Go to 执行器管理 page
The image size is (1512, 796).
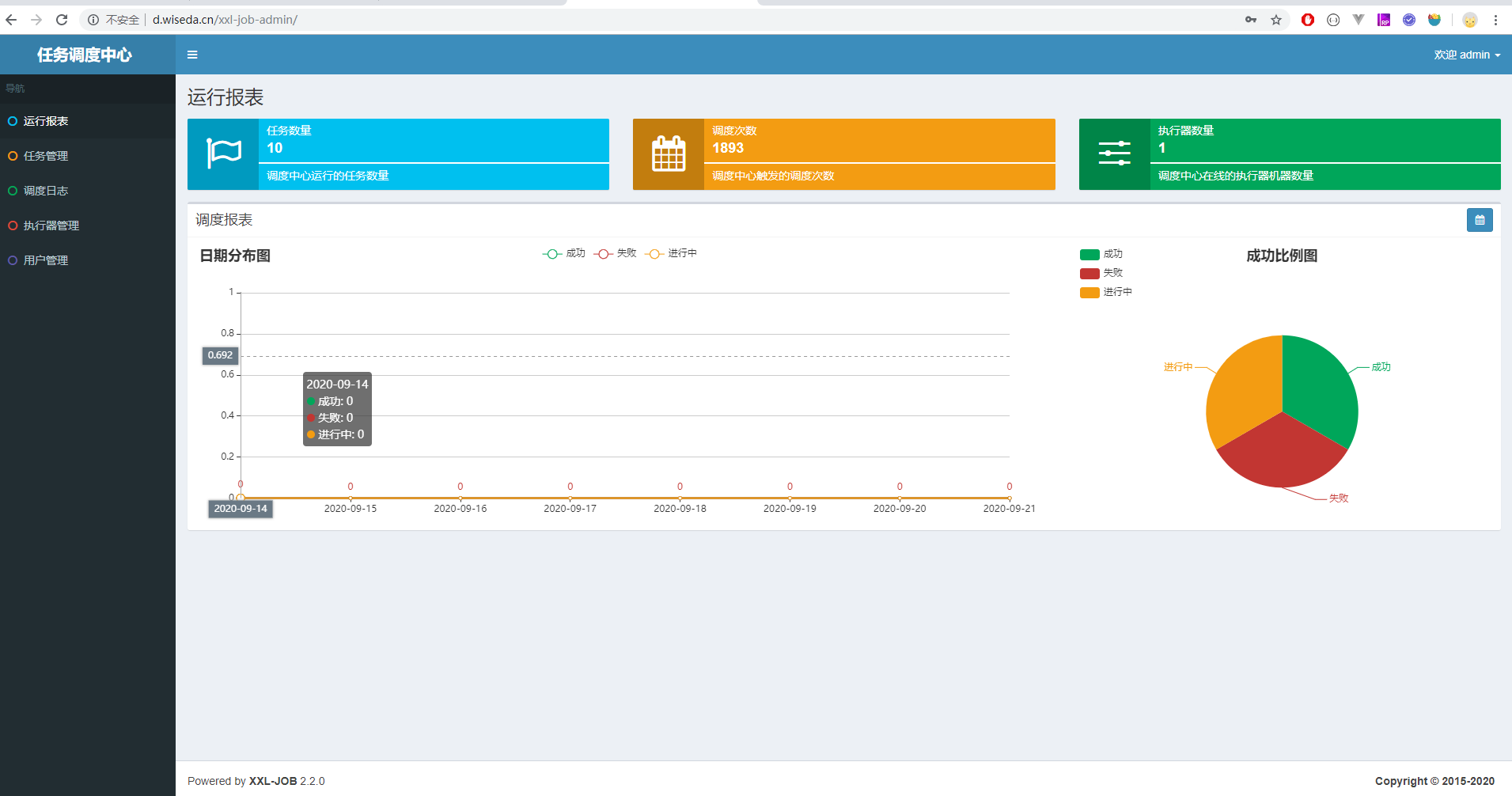pos(51,226)
